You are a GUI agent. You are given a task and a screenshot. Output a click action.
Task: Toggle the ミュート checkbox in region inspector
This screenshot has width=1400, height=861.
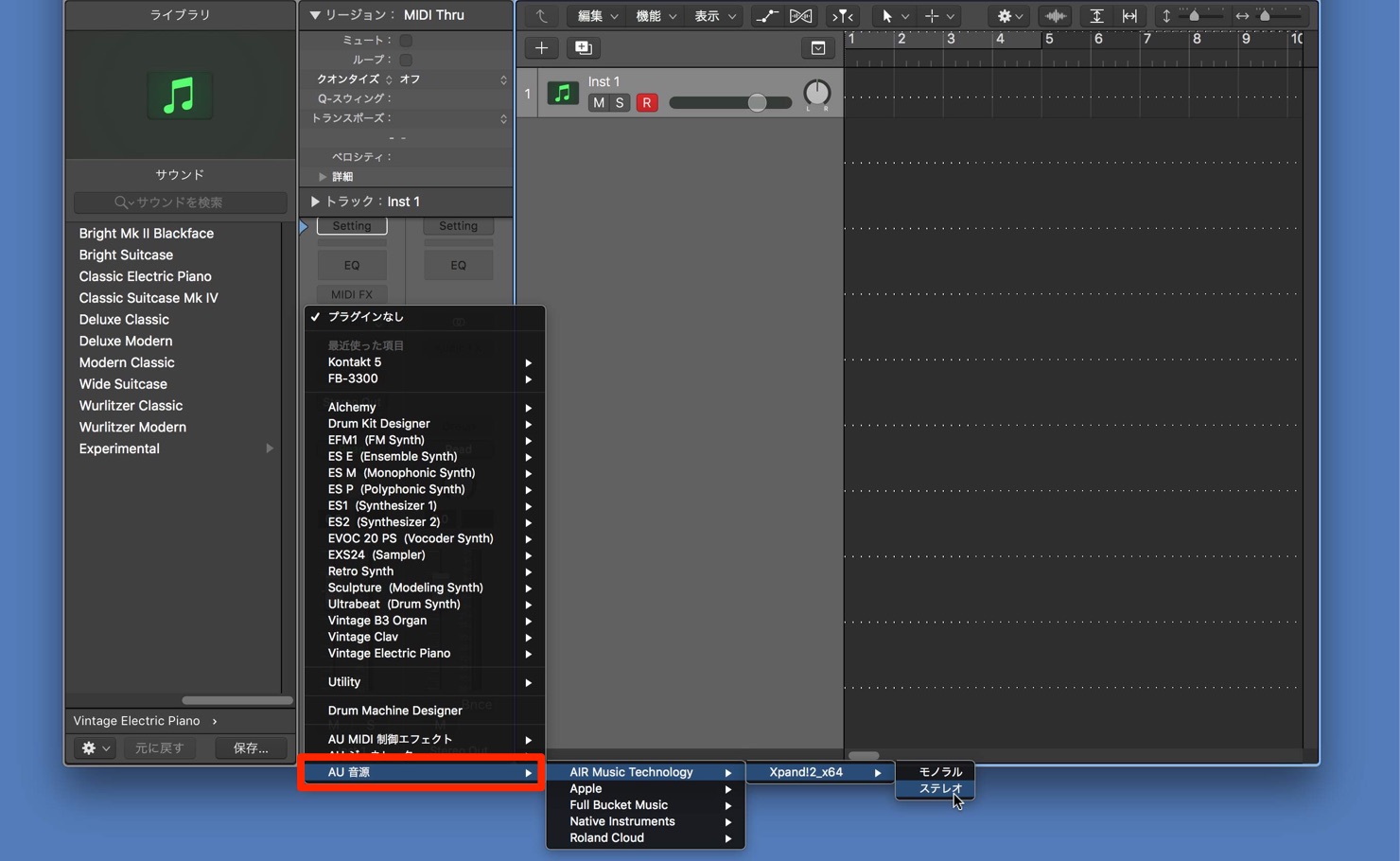tap(406, 41)
